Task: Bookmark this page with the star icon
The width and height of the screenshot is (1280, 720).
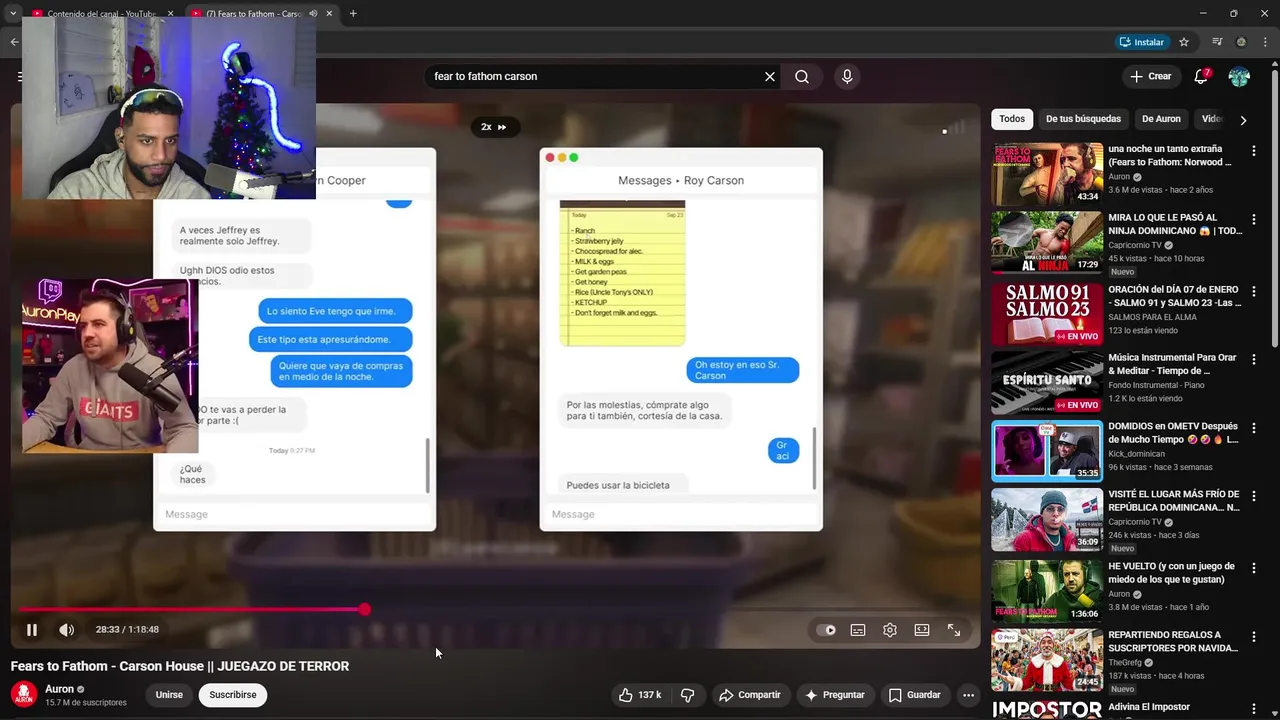Action: point(1184,42)
